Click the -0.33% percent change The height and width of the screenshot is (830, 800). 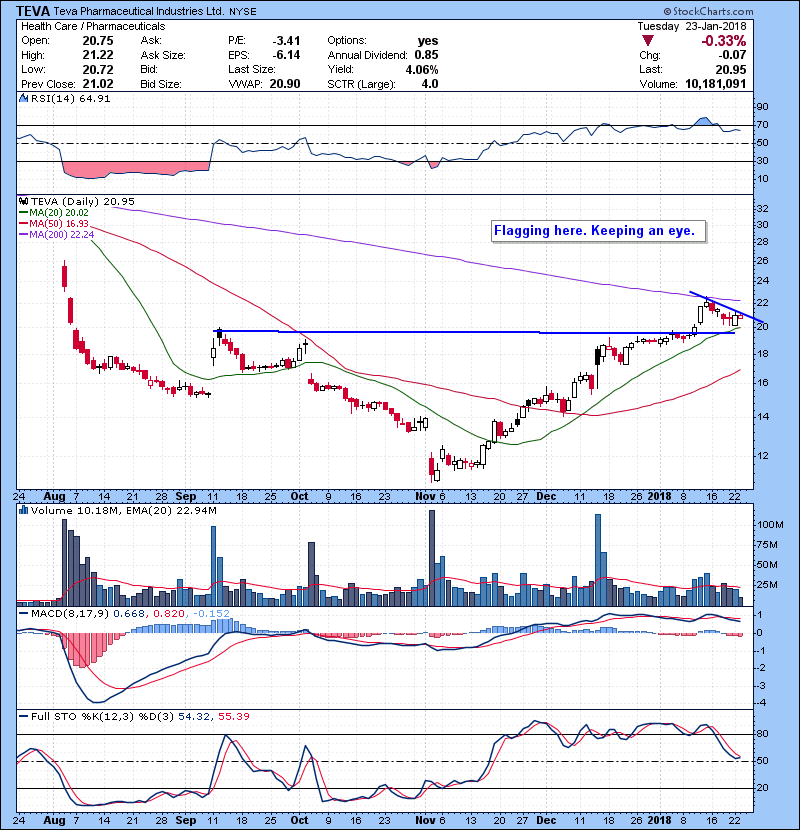click(x=723, y=41)
